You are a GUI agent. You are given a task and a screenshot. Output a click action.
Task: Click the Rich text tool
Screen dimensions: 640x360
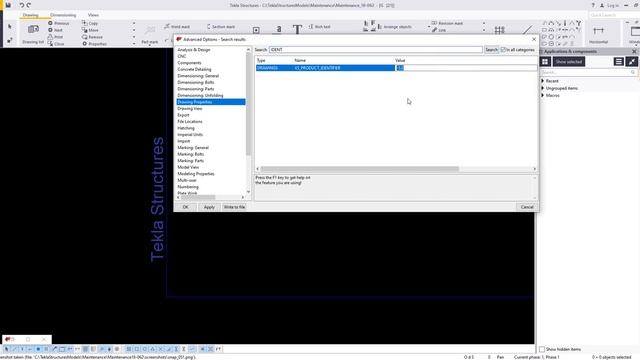tap(320, 27)
